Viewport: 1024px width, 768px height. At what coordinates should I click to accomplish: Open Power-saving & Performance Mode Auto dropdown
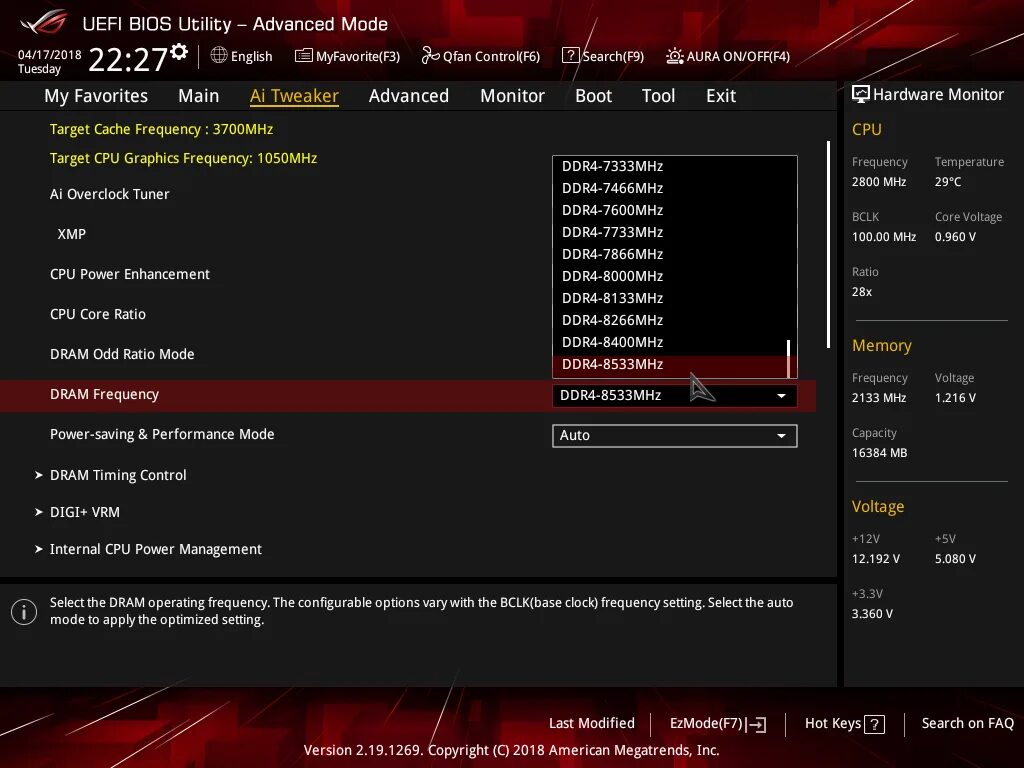(675, 436)
